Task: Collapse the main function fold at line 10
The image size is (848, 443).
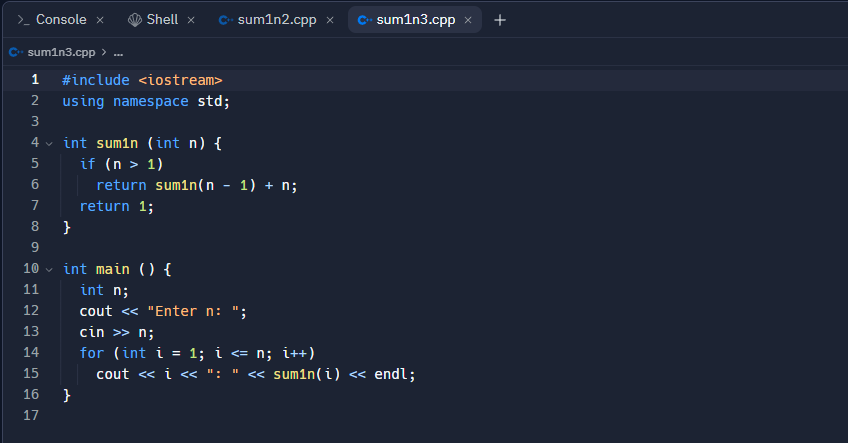Action: pos(49,269)
